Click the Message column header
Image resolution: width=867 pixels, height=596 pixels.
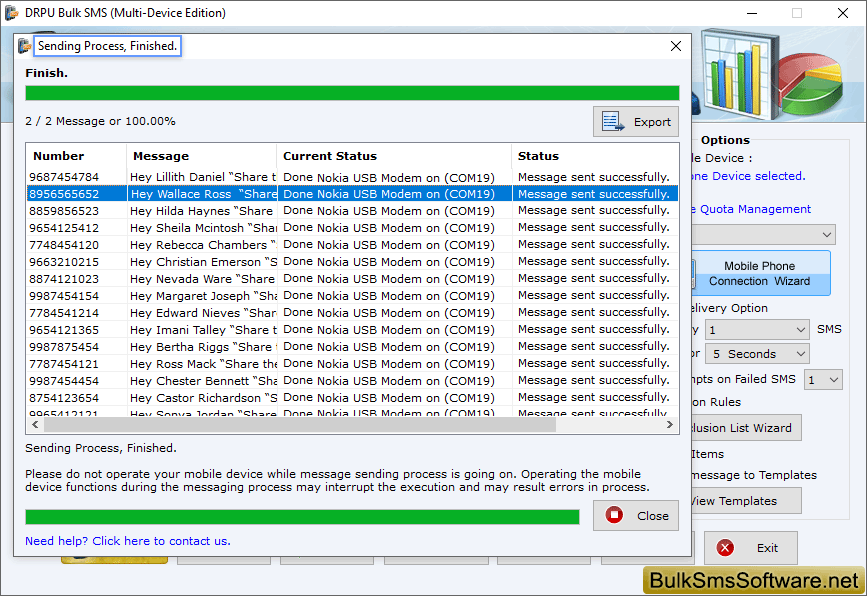(x=201, y=156)
